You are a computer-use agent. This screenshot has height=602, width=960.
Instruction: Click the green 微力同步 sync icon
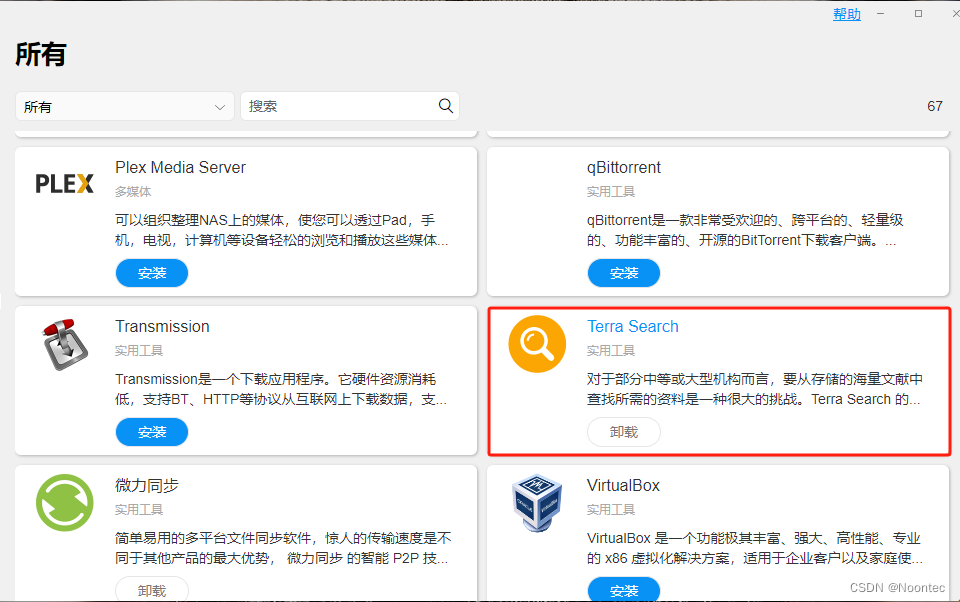[x=65, y=503]
